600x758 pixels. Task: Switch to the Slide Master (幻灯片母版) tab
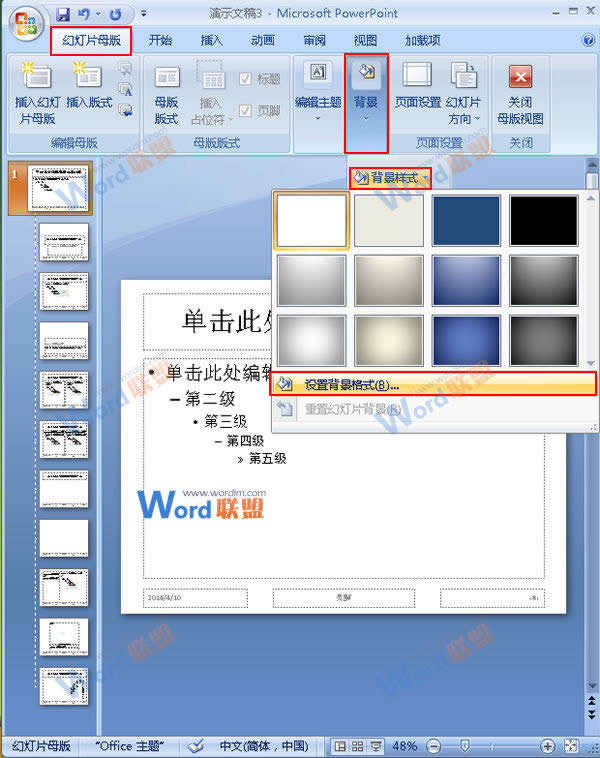tap(91, 40)
